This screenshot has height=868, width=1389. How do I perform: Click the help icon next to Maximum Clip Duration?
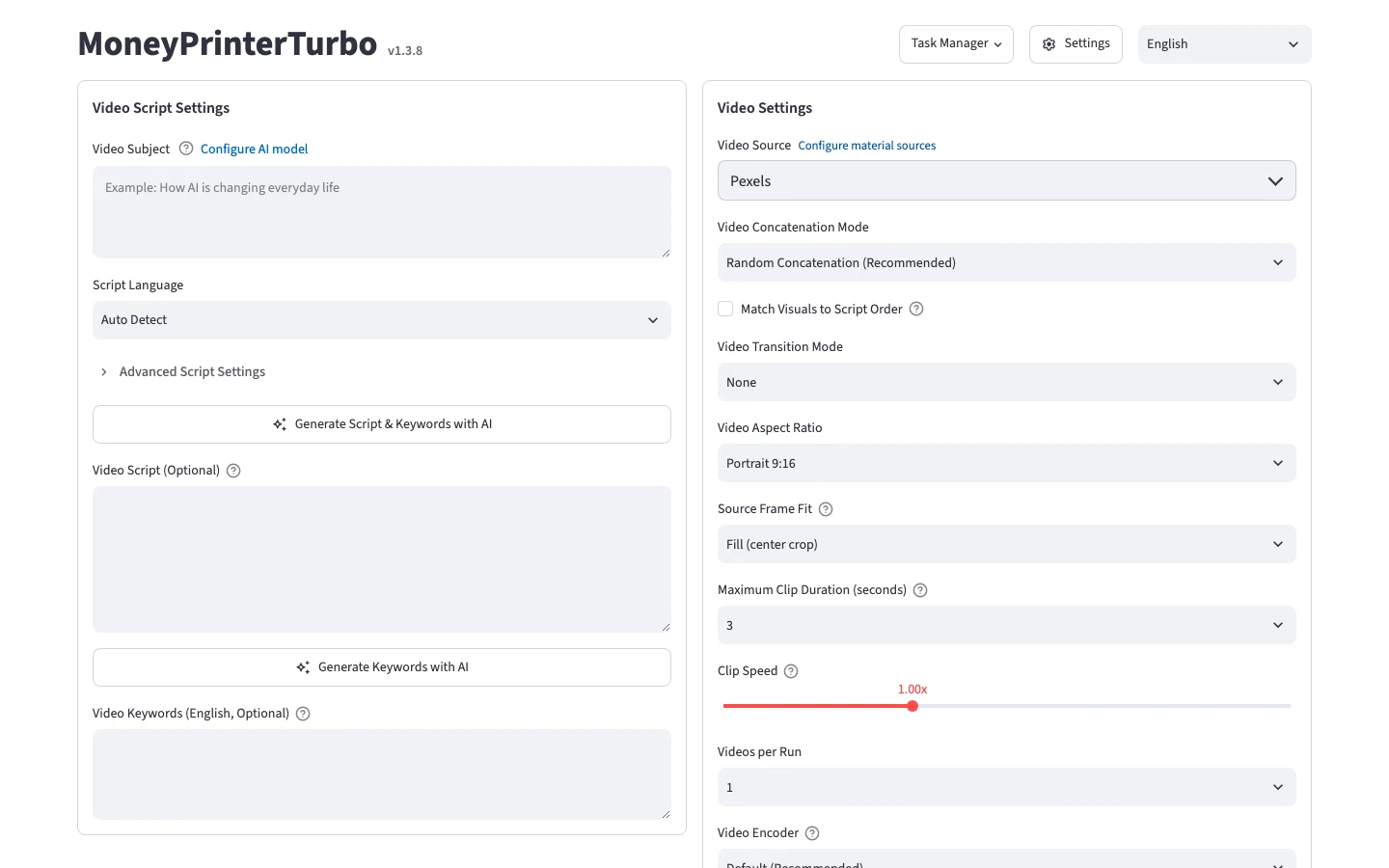[920, 590]
